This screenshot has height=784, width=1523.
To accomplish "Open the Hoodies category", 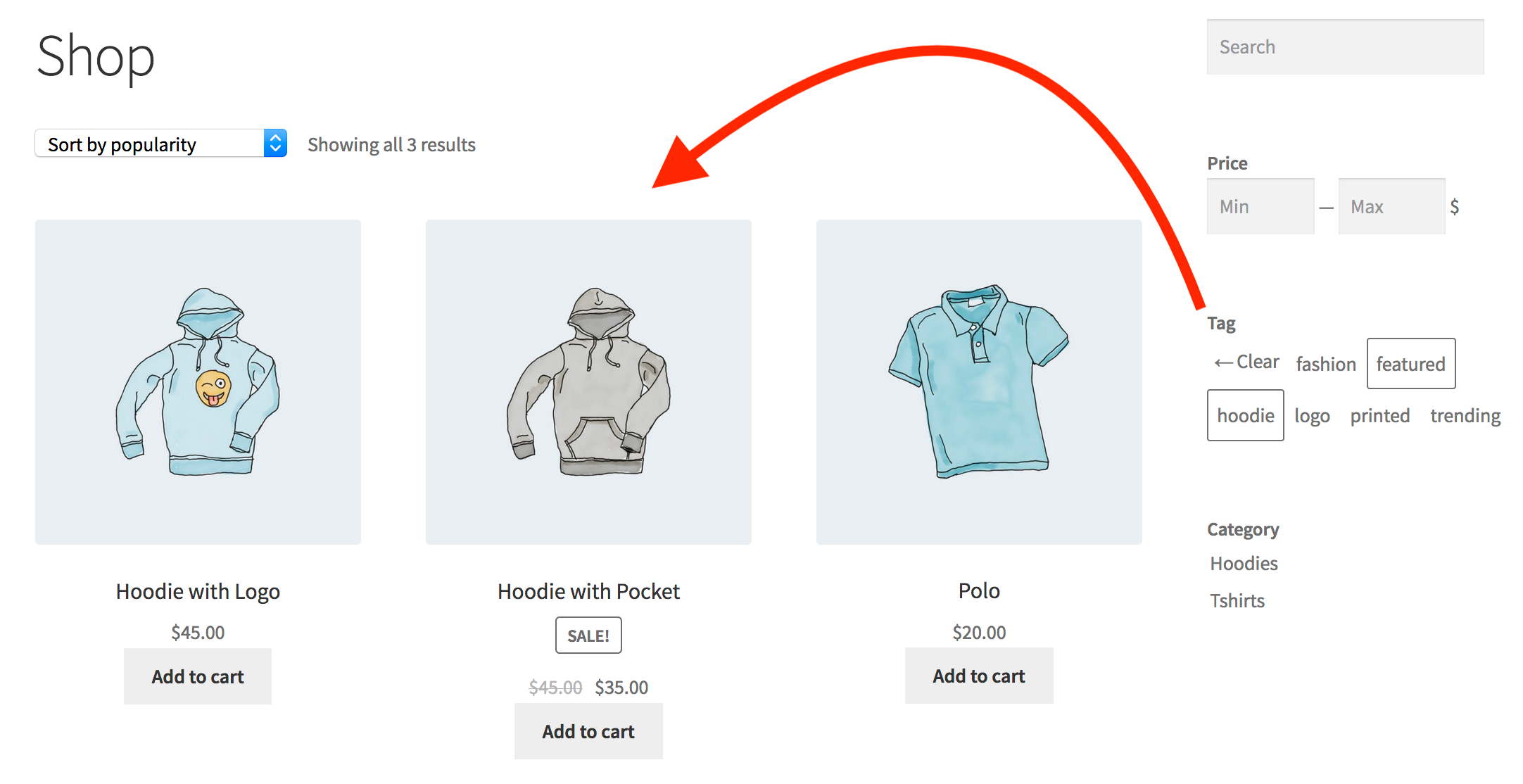I will click(x=1244, y=563).
